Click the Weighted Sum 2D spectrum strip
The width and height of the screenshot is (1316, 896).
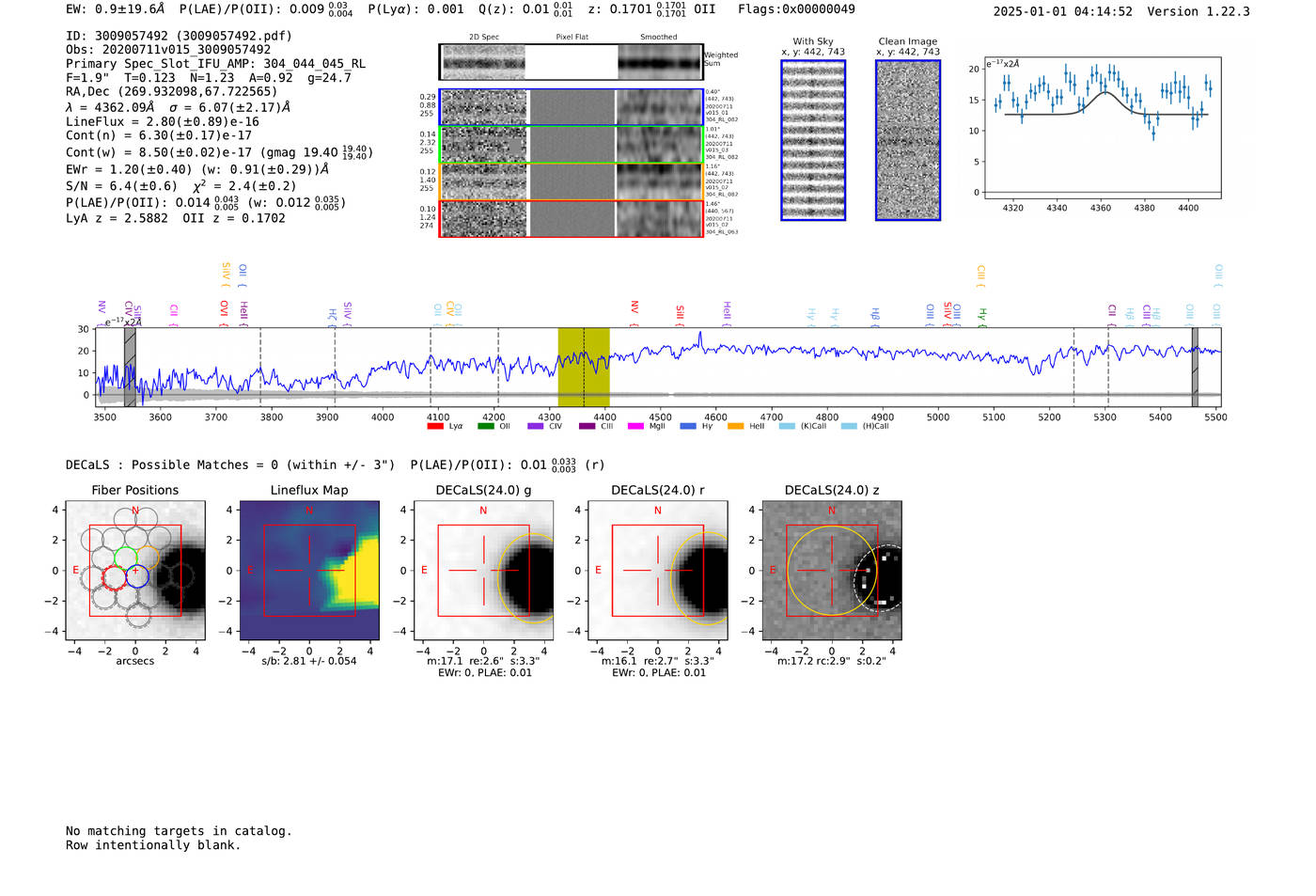(571, 62)
